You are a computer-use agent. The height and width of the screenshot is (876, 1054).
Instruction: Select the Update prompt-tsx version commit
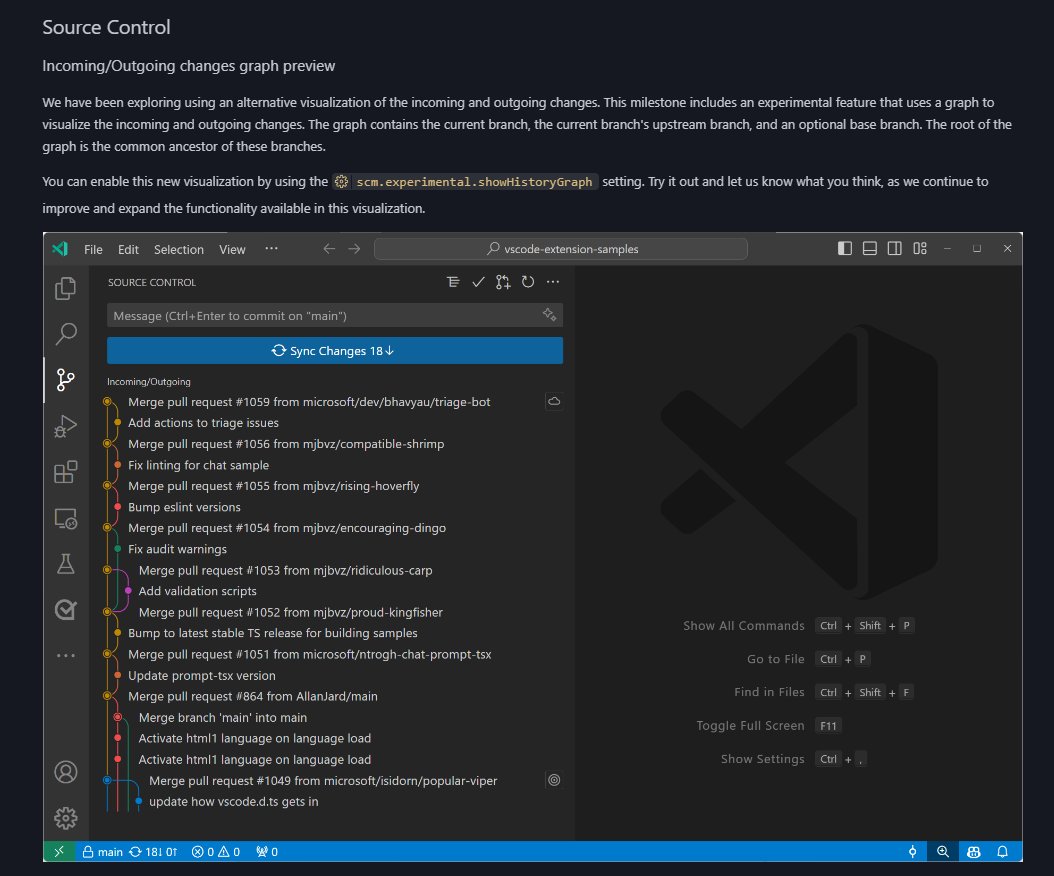(202, 676)
